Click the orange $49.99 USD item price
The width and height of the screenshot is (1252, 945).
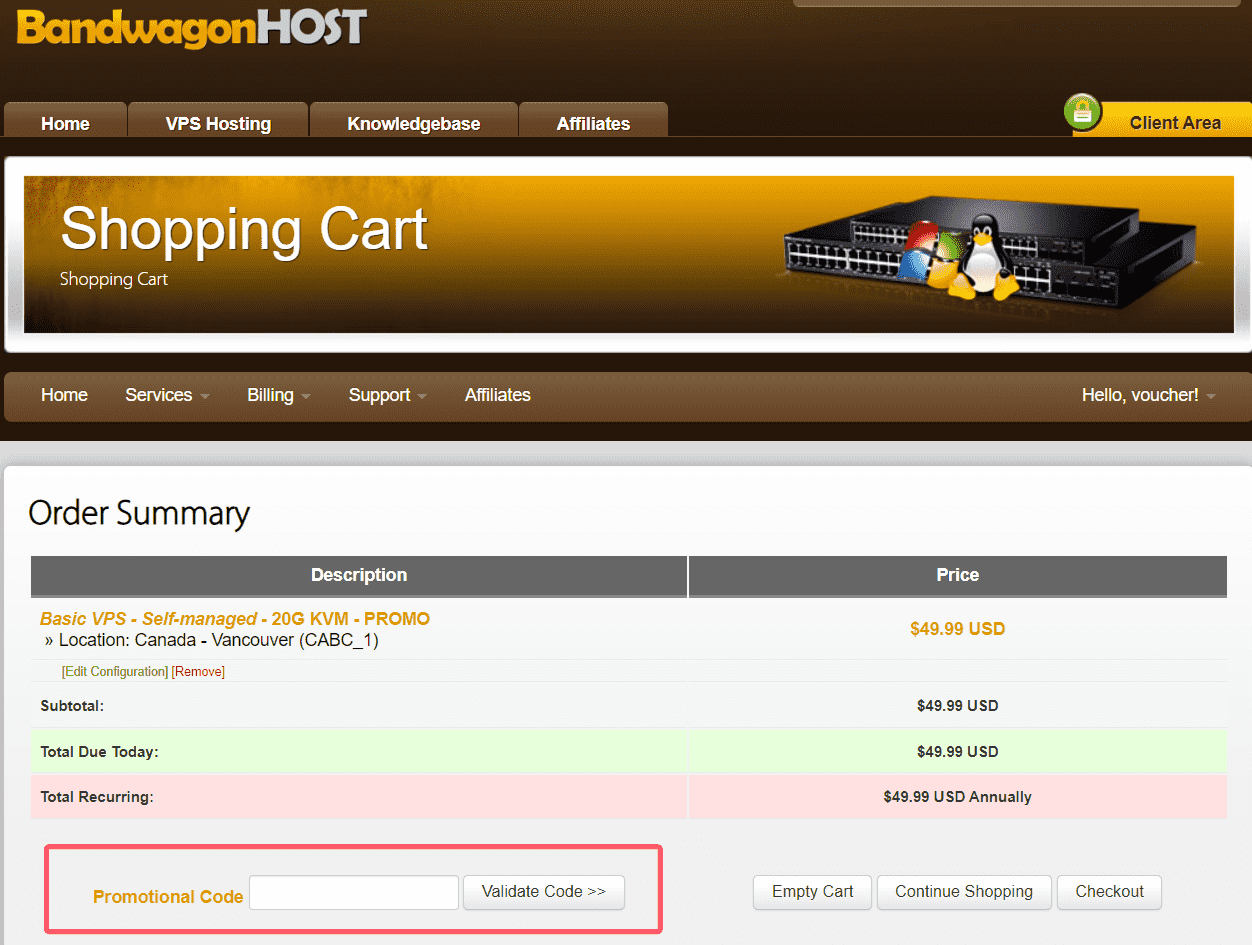pyautogui.click(x=957, y=629)
